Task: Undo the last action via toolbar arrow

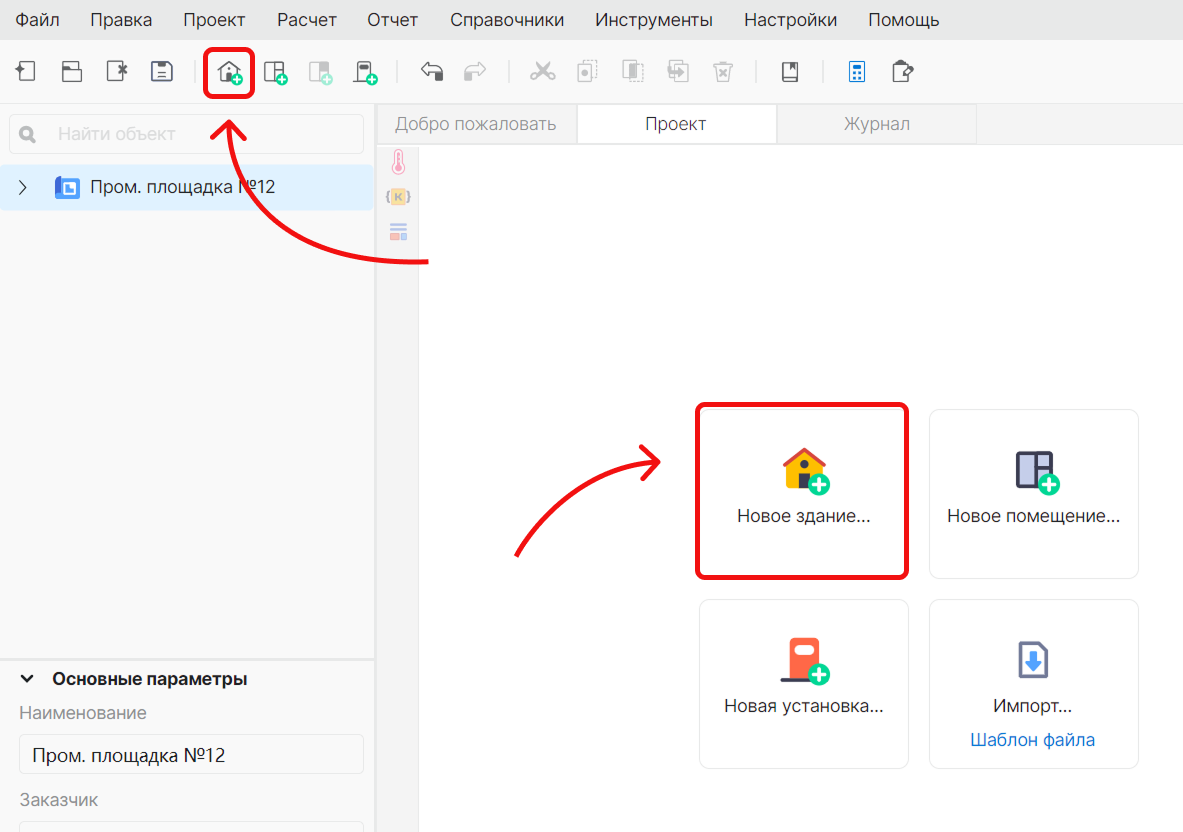Action: click(432, 72)
